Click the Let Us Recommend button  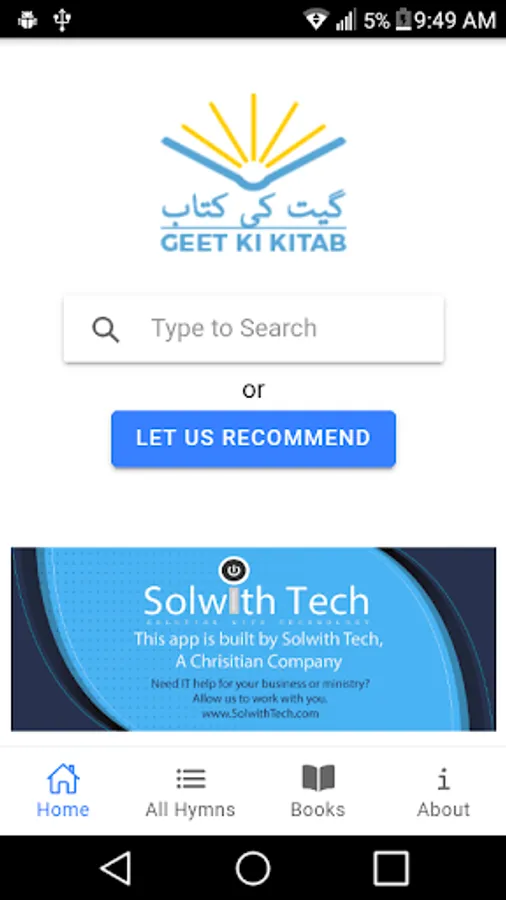point(254,439)
